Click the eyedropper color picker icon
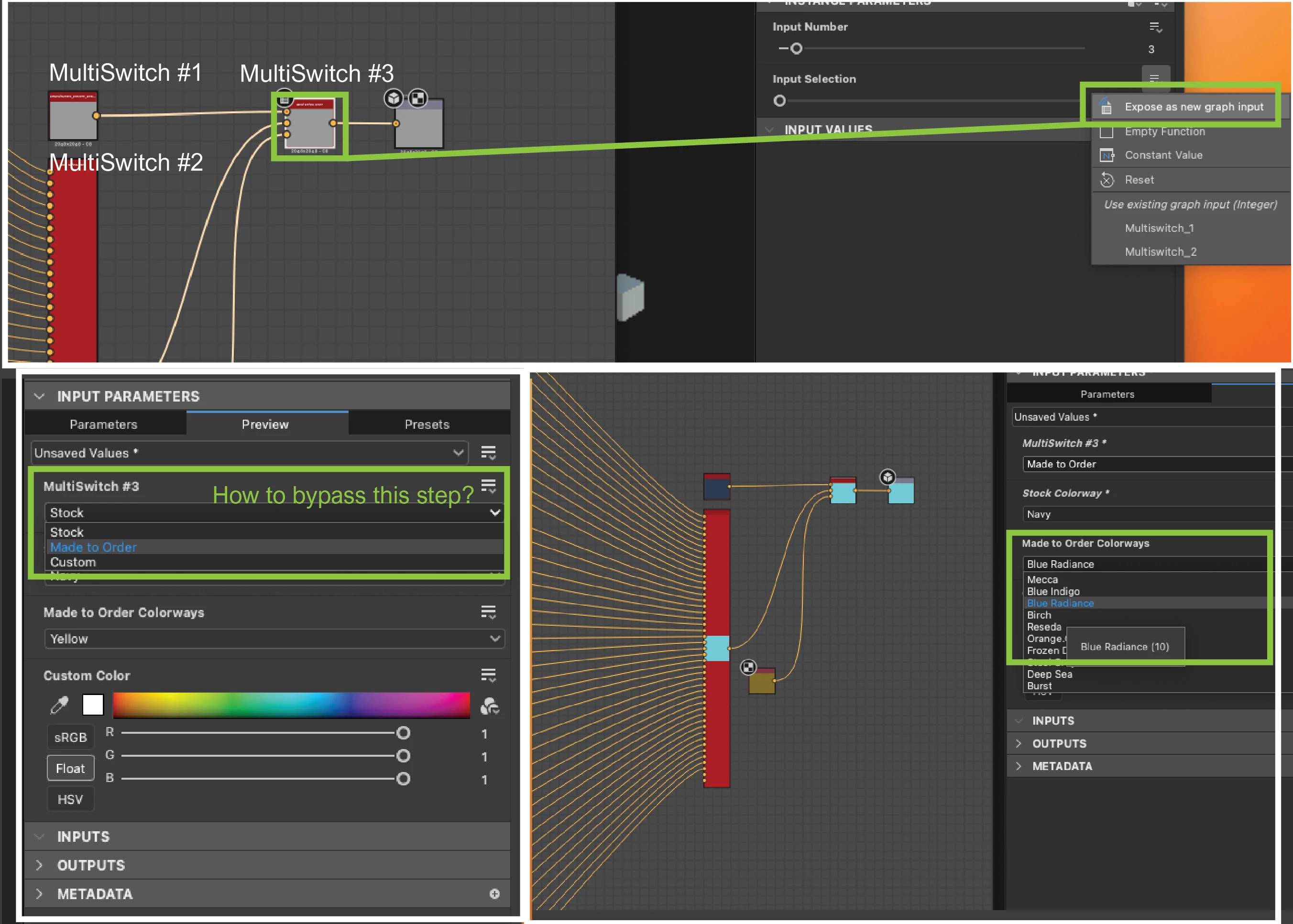The height and width of the screenshot is (924, 1293). (x=59, y=705)
